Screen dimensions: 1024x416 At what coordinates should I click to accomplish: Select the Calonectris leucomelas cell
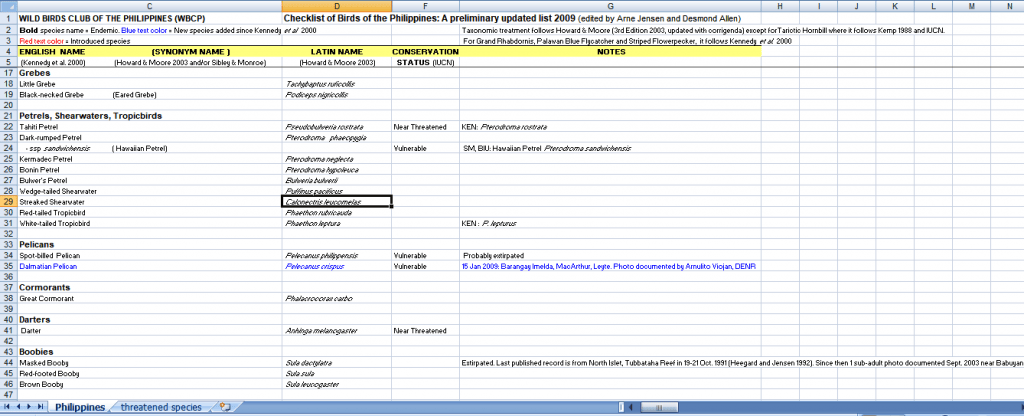point(336,202)
